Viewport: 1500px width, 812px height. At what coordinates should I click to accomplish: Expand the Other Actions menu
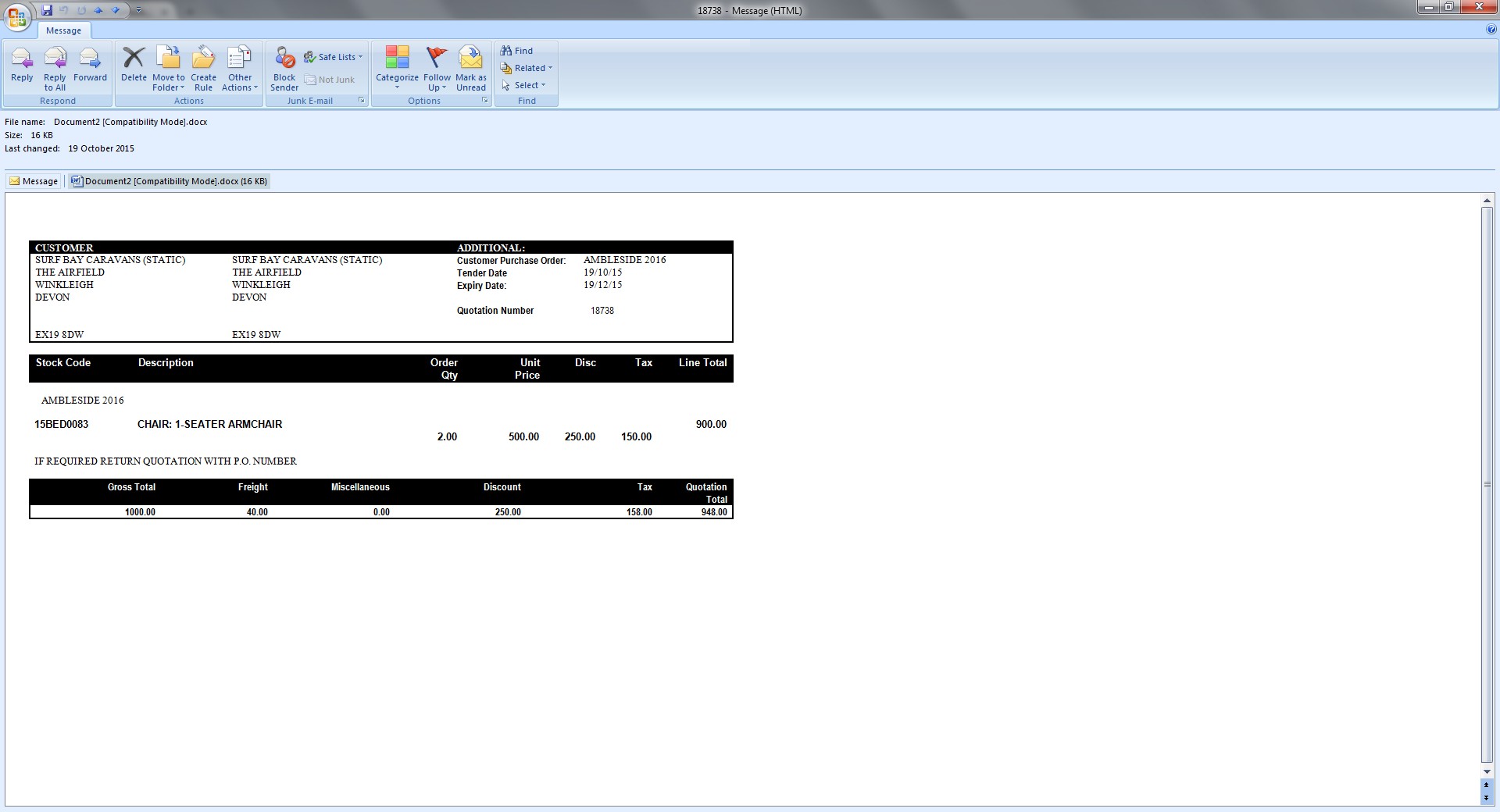tap(240, 69)
